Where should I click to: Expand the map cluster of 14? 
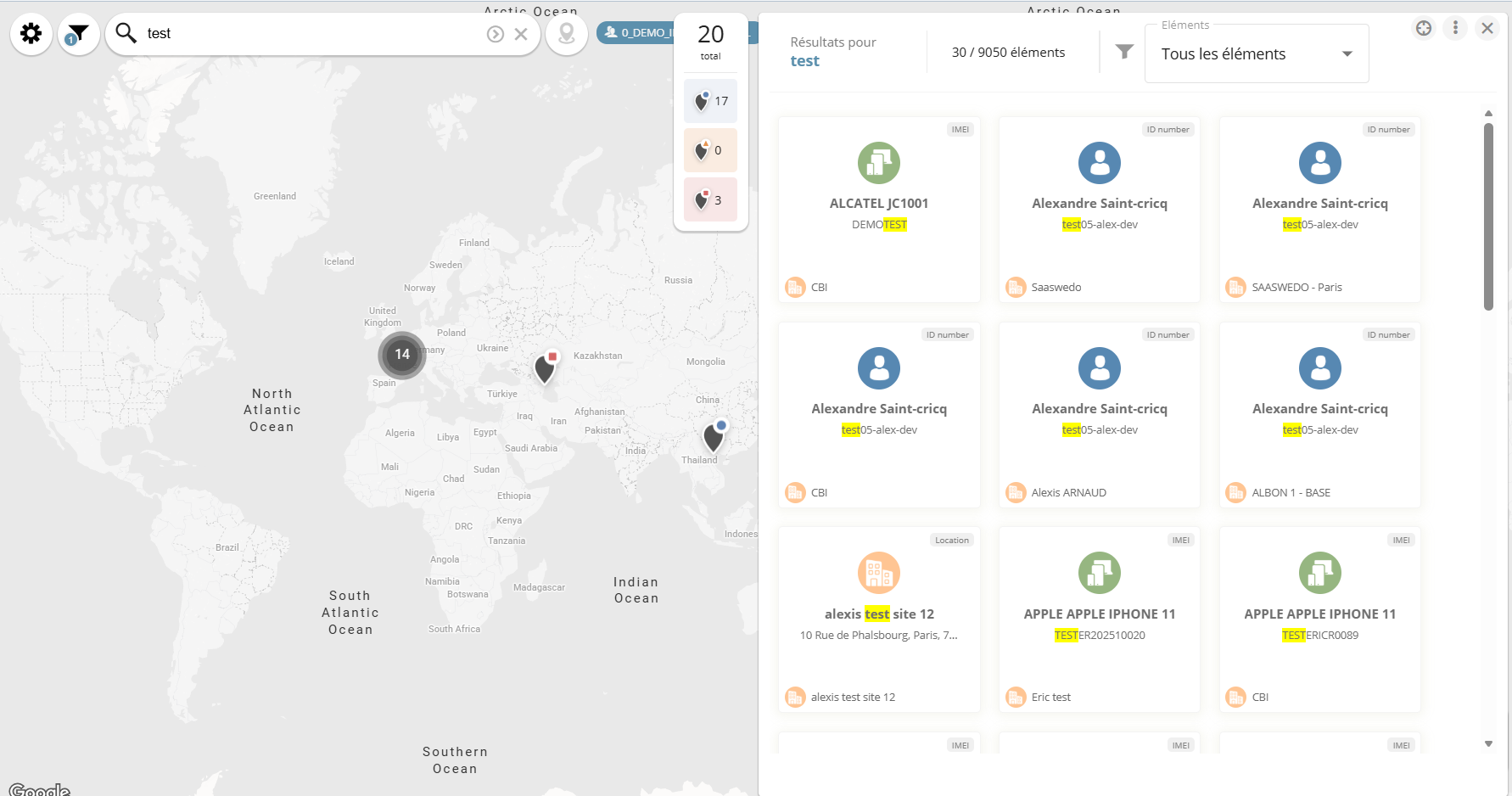pos(402,355)
